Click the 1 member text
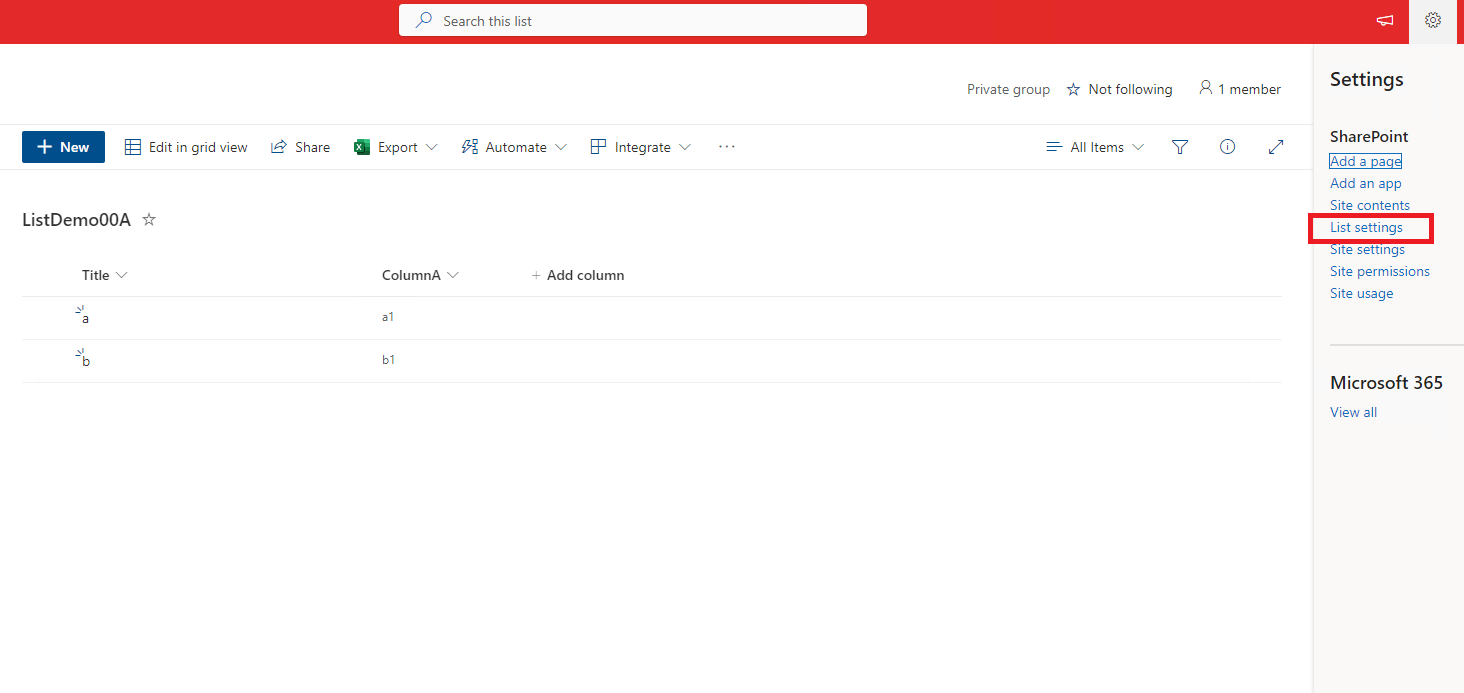 pyautogui.click(x=1249, y=89)
